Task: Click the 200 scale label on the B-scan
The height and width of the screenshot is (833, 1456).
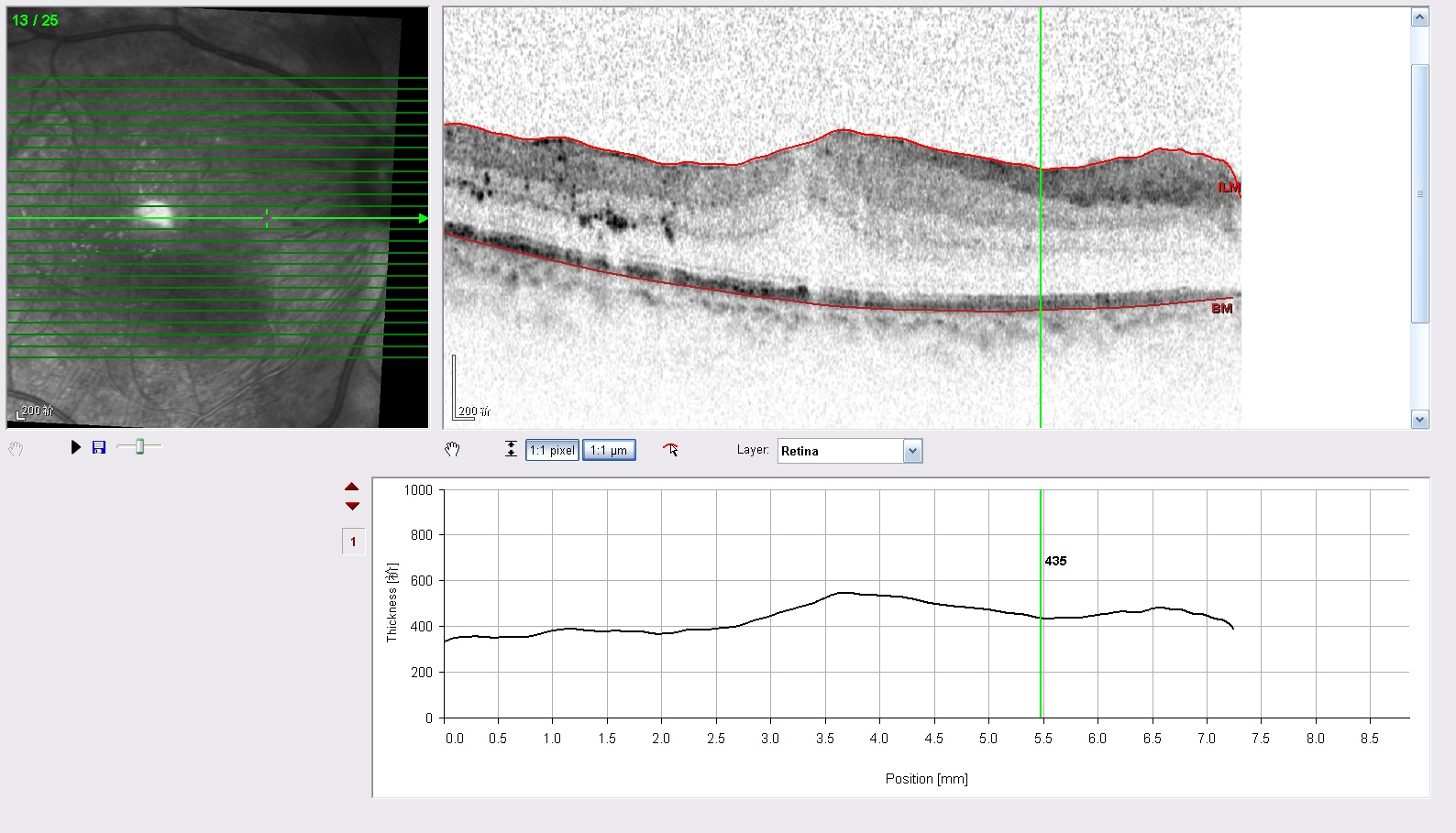Action: (474, 411)
